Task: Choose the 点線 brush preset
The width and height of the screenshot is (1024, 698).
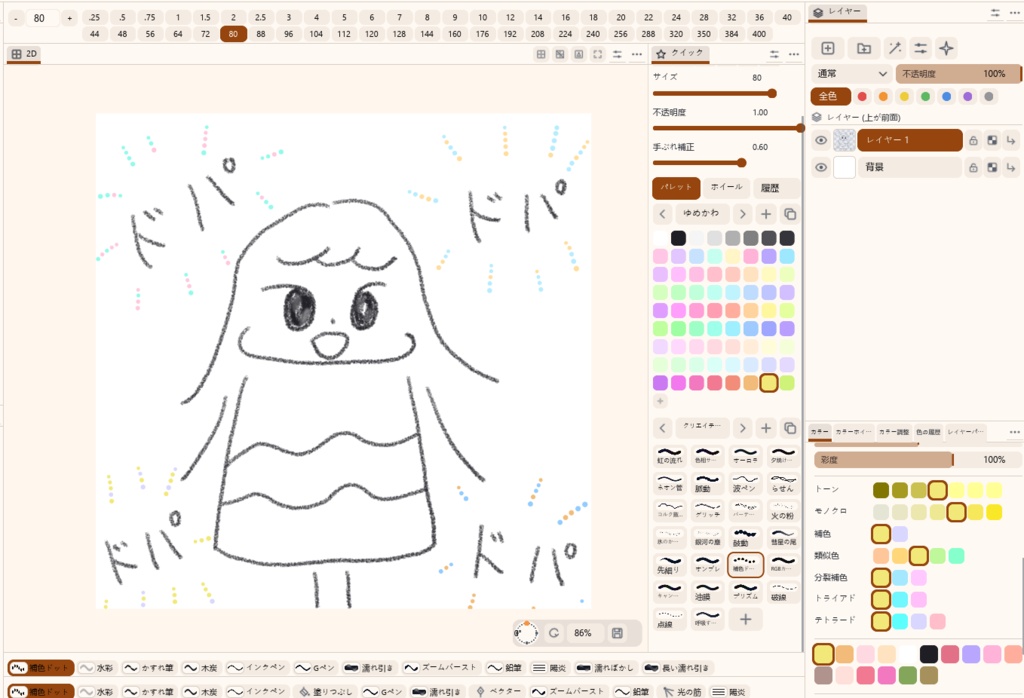Action: (669, 620)
